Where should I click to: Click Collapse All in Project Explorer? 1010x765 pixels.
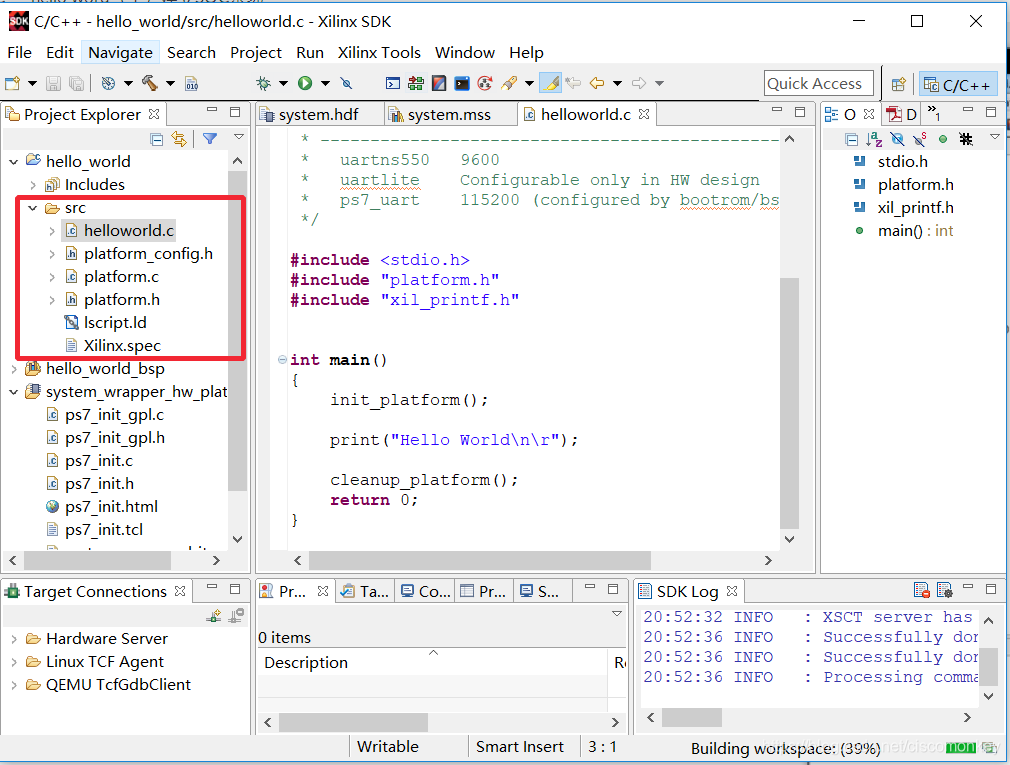157,139
